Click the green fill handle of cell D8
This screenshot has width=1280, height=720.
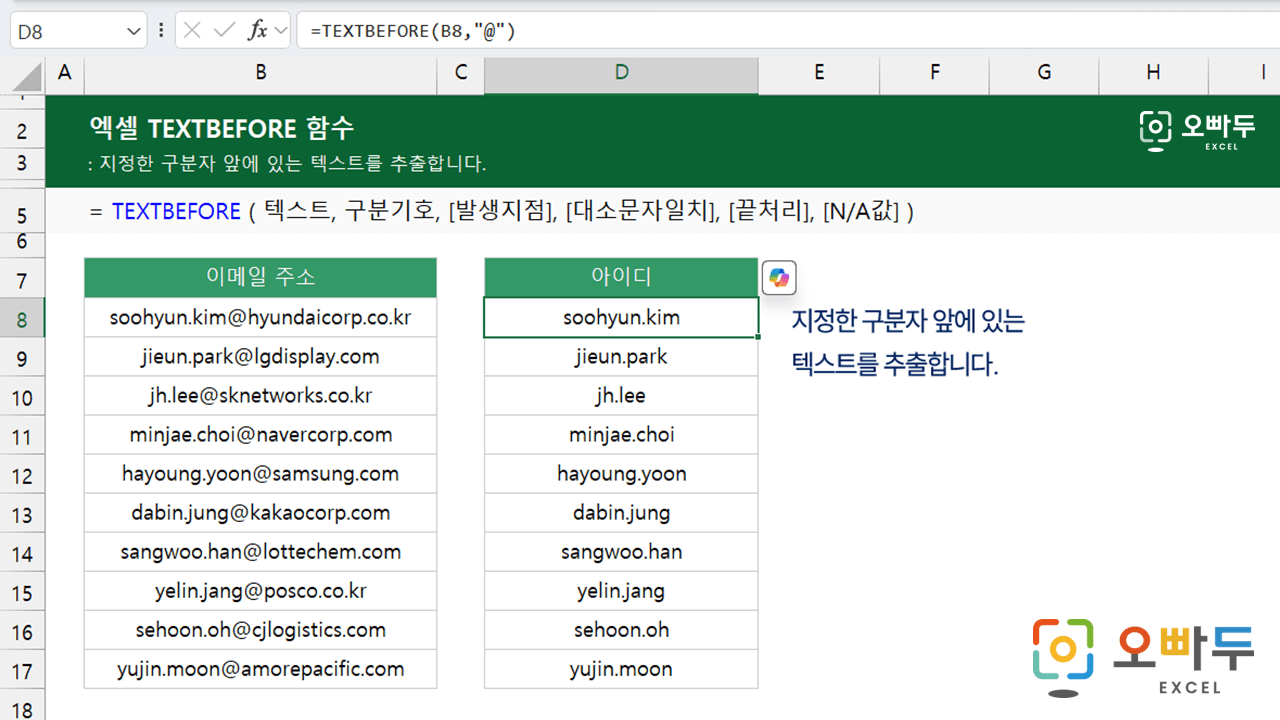(x=758, y=338)
